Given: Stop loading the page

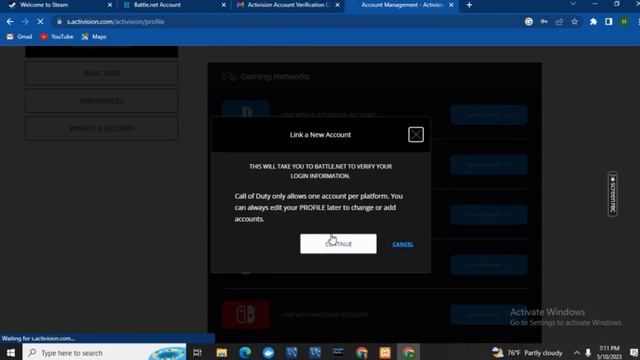Looking at the screenshot, I should (x=40, y=22).
